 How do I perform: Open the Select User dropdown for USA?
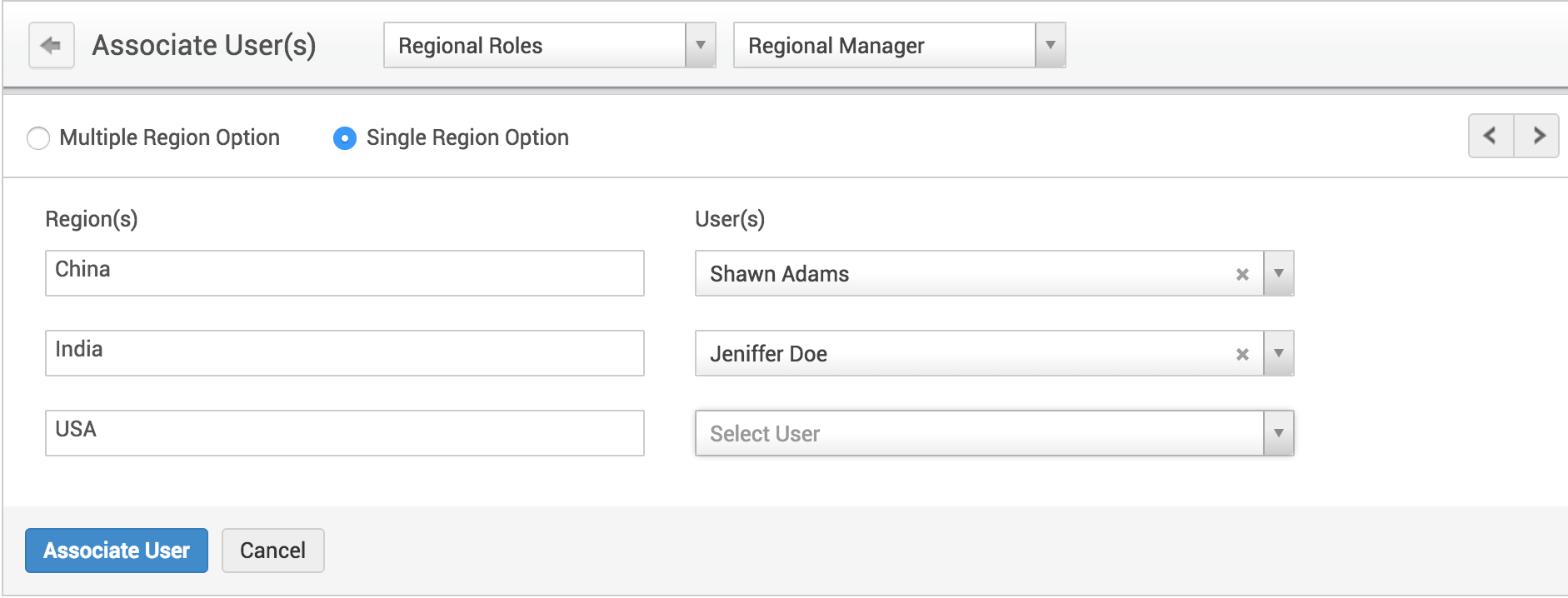tap(993, 433)
